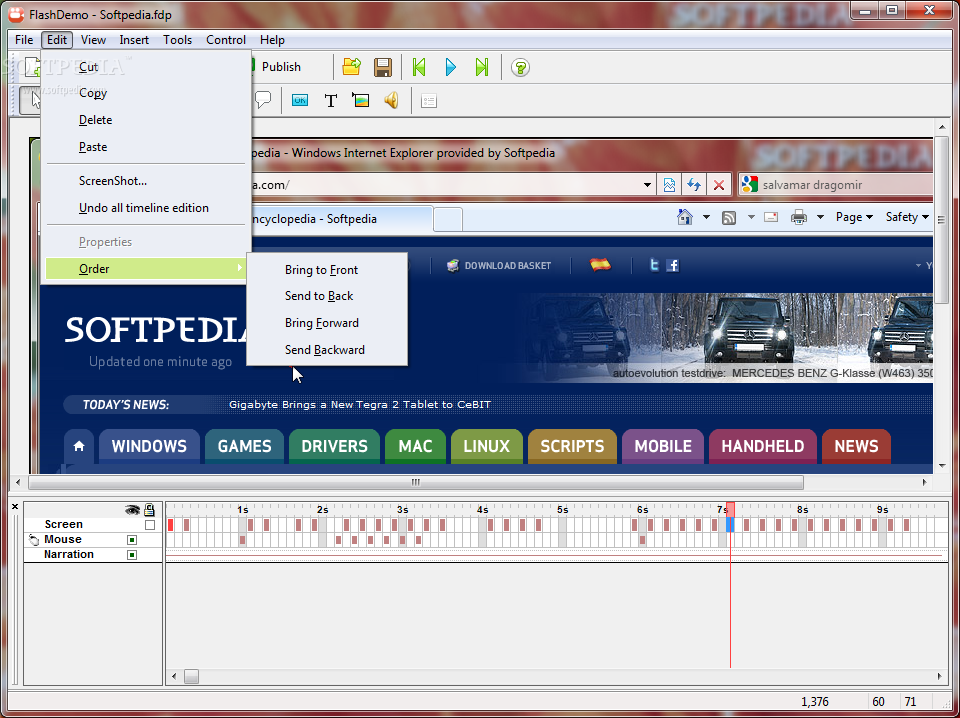This screenshot has width=960, height=718.
Task: Click the Facebook icon on the webpage
Action: [x=672, y=265]
